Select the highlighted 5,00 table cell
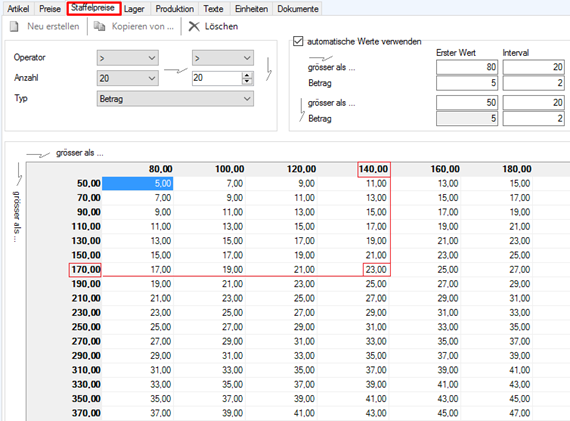 click(137, 183)
